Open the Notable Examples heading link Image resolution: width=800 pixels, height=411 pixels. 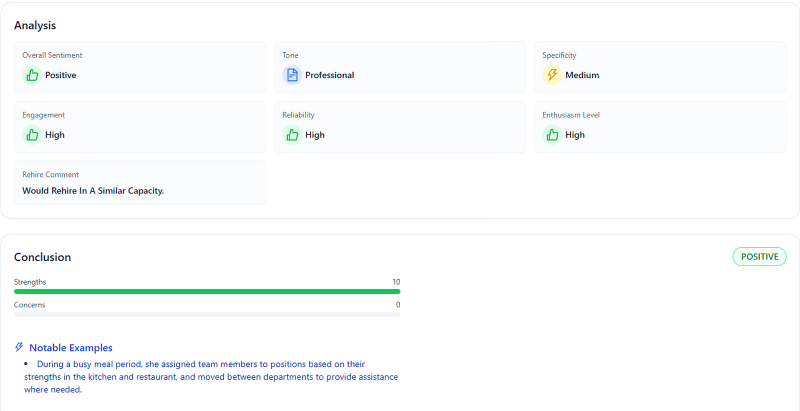[x=71, y=347]
